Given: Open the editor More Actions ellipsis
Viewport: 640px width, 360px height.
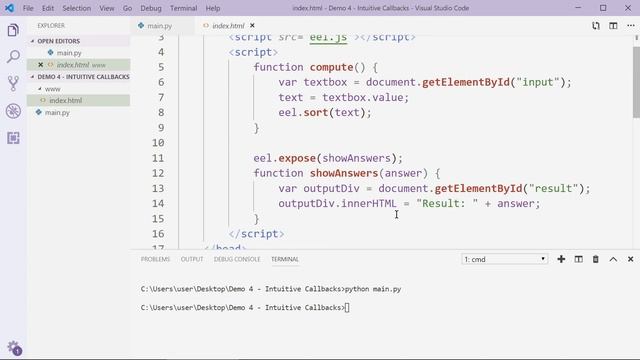Looking at the screenshot, I should click(631, 26).
